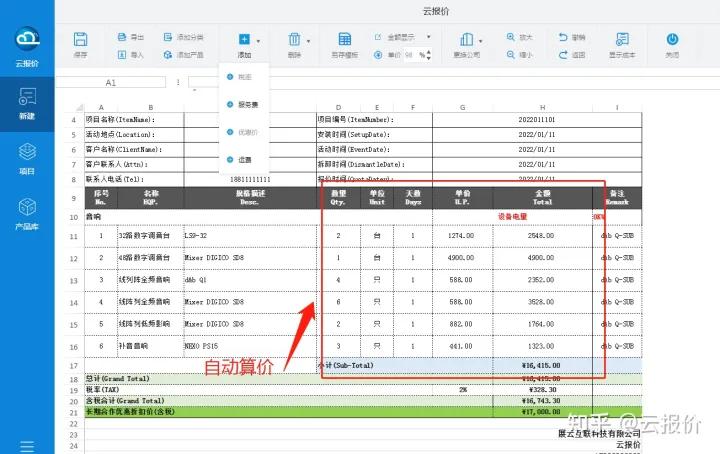Click the '小计(Sub-Total)' label cell
The width and height of the screenshot is (720, 454).
click(x=405, y=366)
